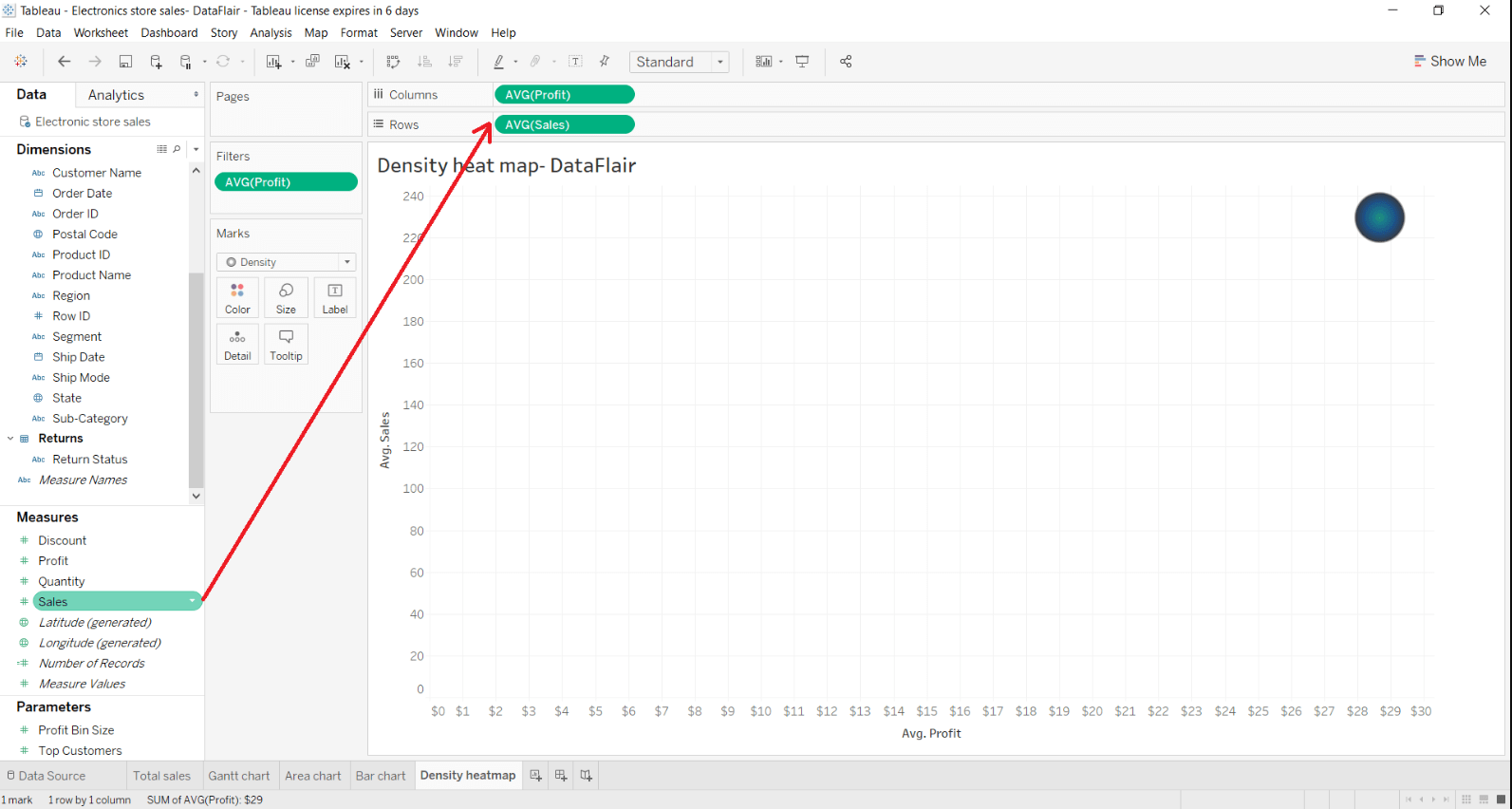Pause auto updates icon

pos(186,62)
